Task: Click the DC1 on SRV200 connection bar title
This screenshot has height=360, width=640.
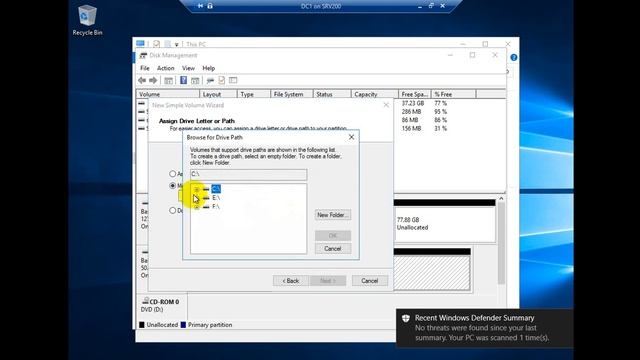Action: [x=321, y=6]
